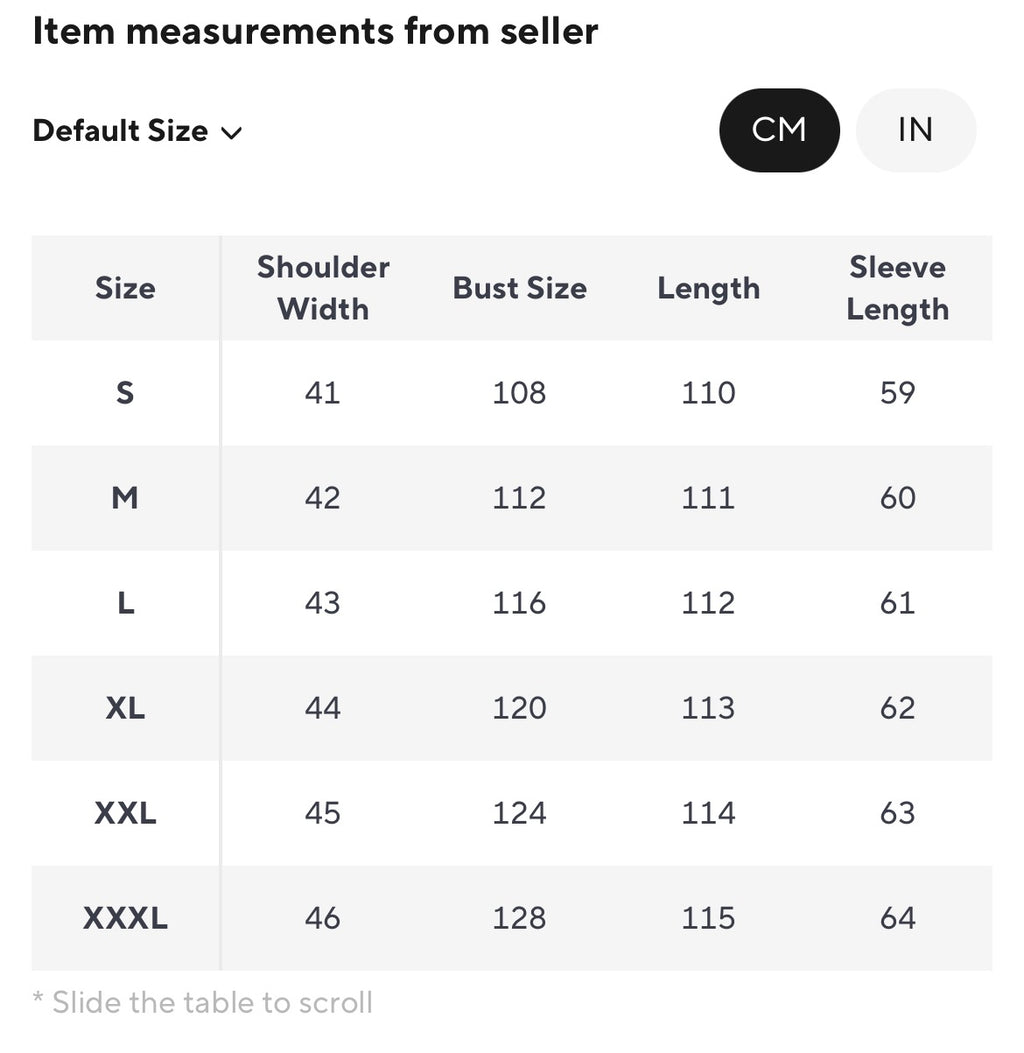The width and height of the screenshot is (1024, 1053).
Task: Select the XL size row label
Action: pyautogui.click(x=125, y=708)
